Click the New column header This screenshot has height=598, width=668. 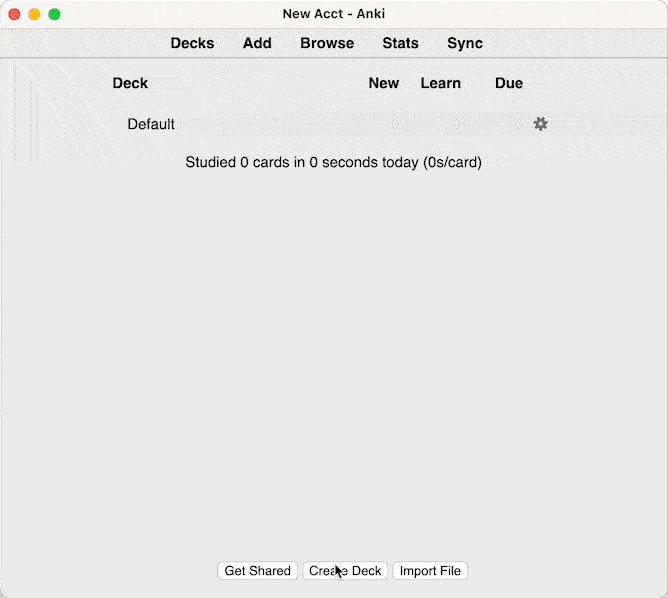click(383, 83)
